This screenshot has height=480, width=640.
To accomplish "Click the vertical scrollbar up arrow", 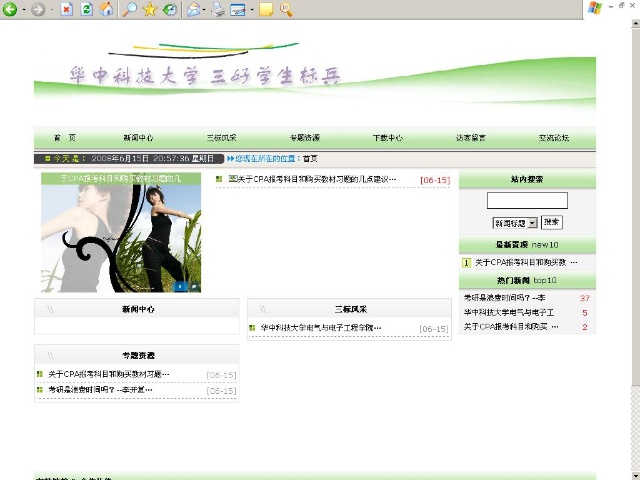I will 636,24.
